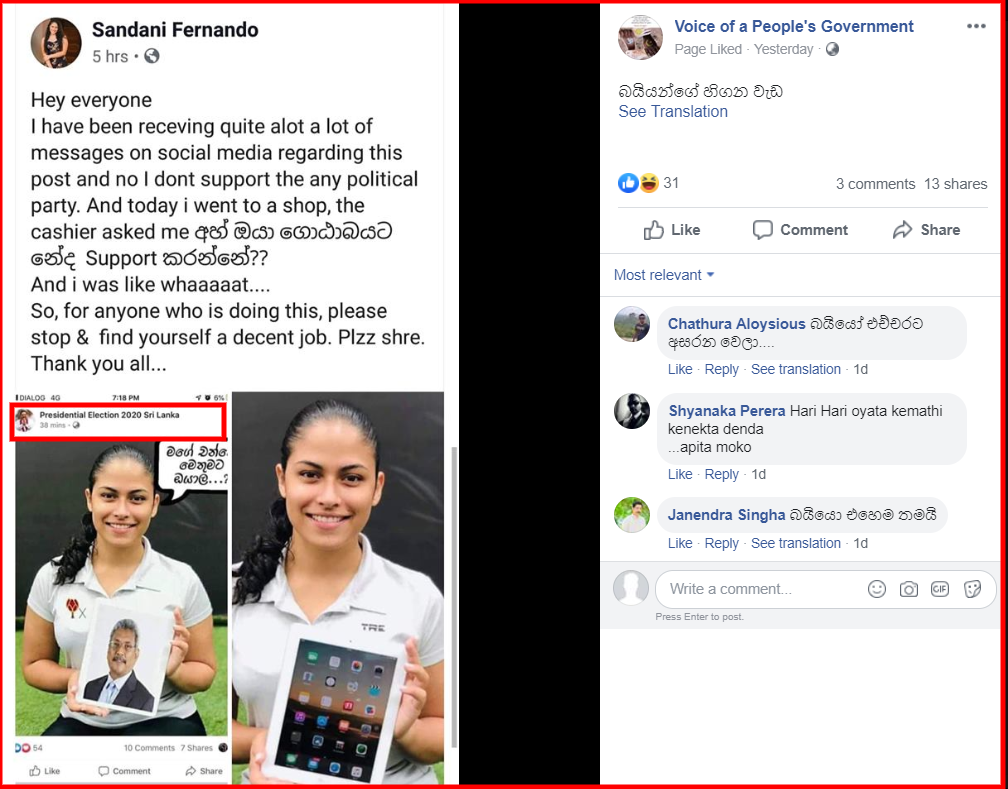The image size is (1008, 789).
Task: Share the post using the Share button
Action: coord(926,230)
